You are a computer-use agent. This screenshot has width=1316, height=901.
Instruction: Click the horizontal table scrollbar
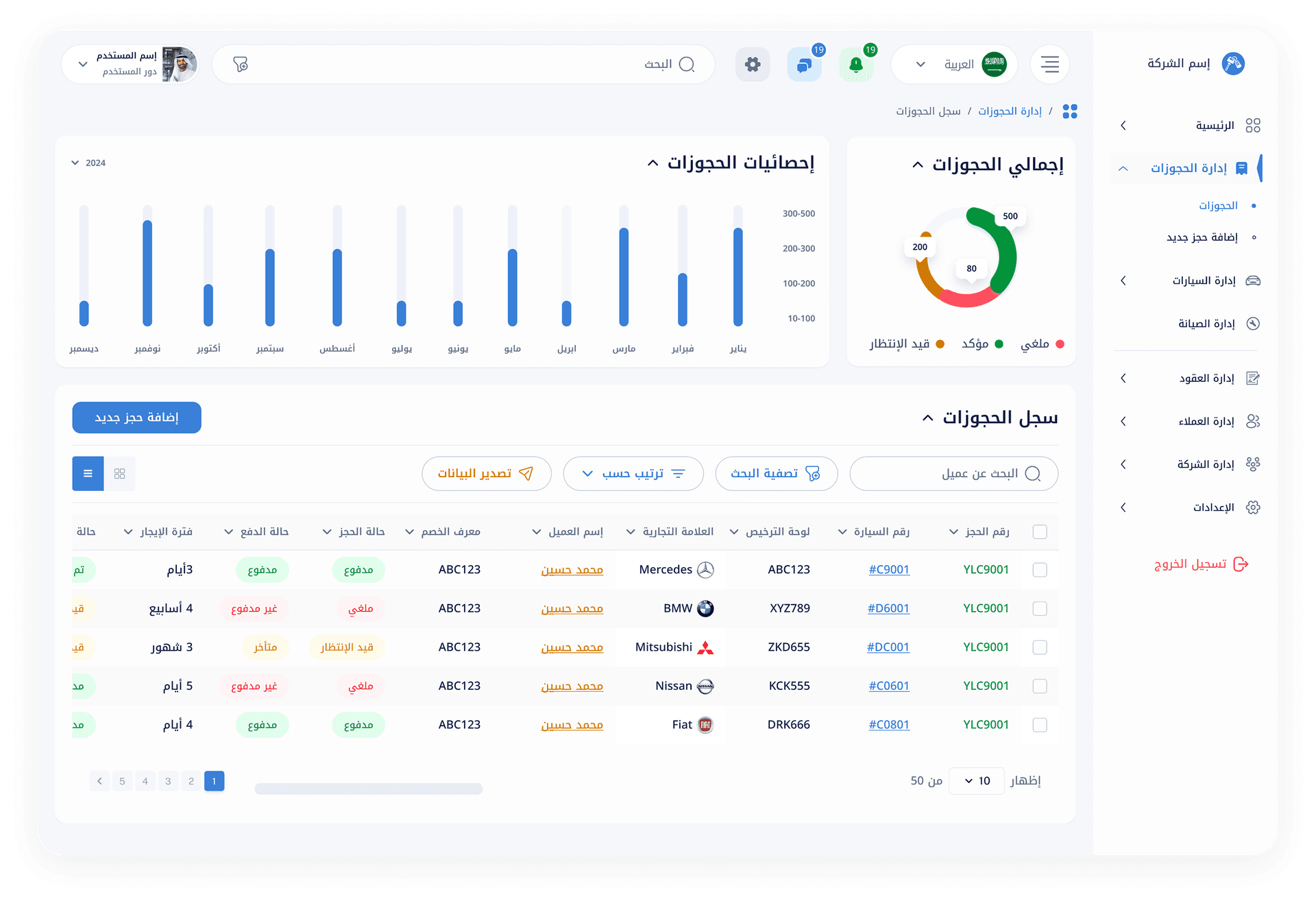368,789
